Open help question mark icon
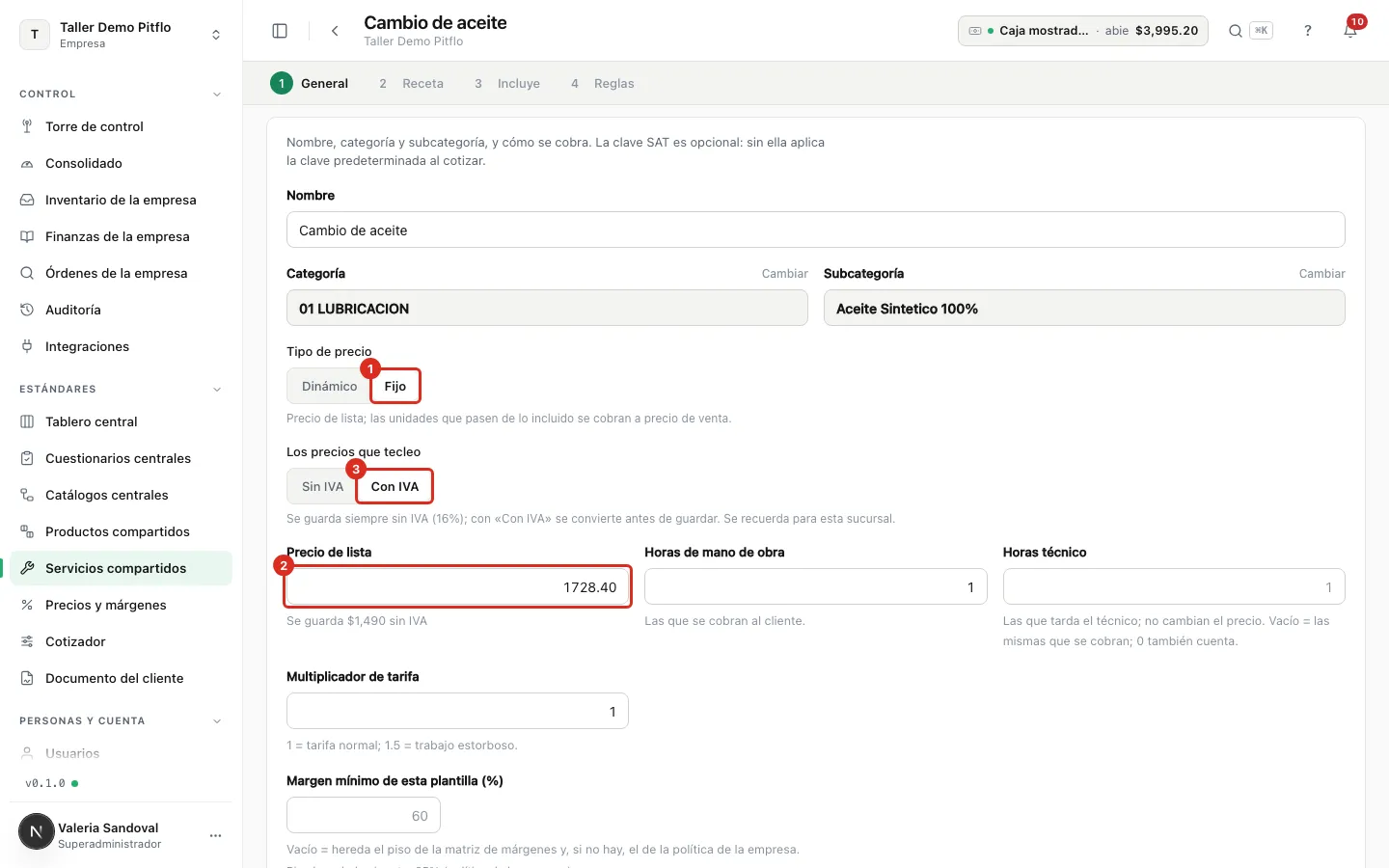 [x=1308, y=31]
